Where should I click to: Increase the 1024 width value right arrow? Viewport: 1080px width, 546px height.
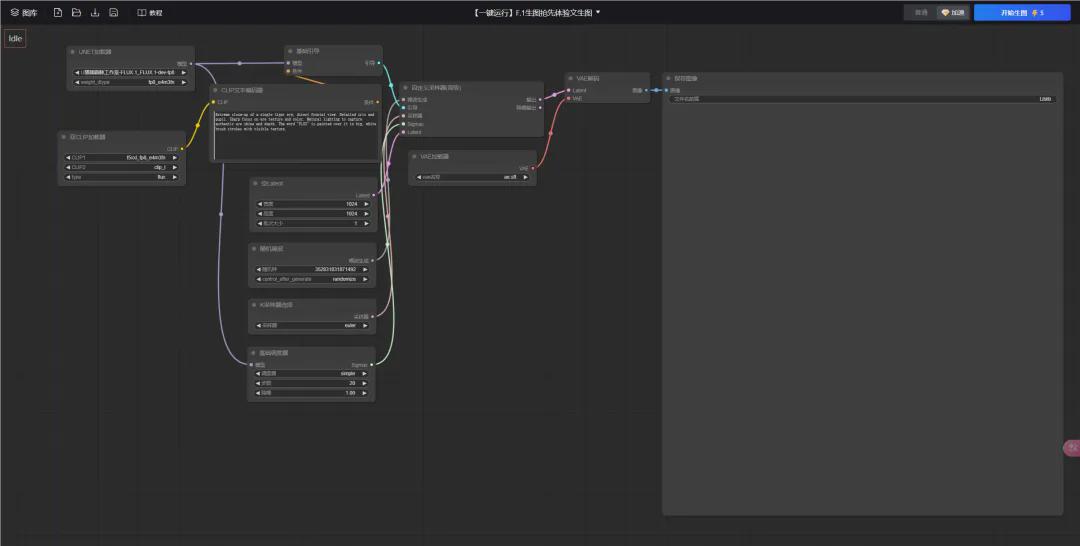366,204
